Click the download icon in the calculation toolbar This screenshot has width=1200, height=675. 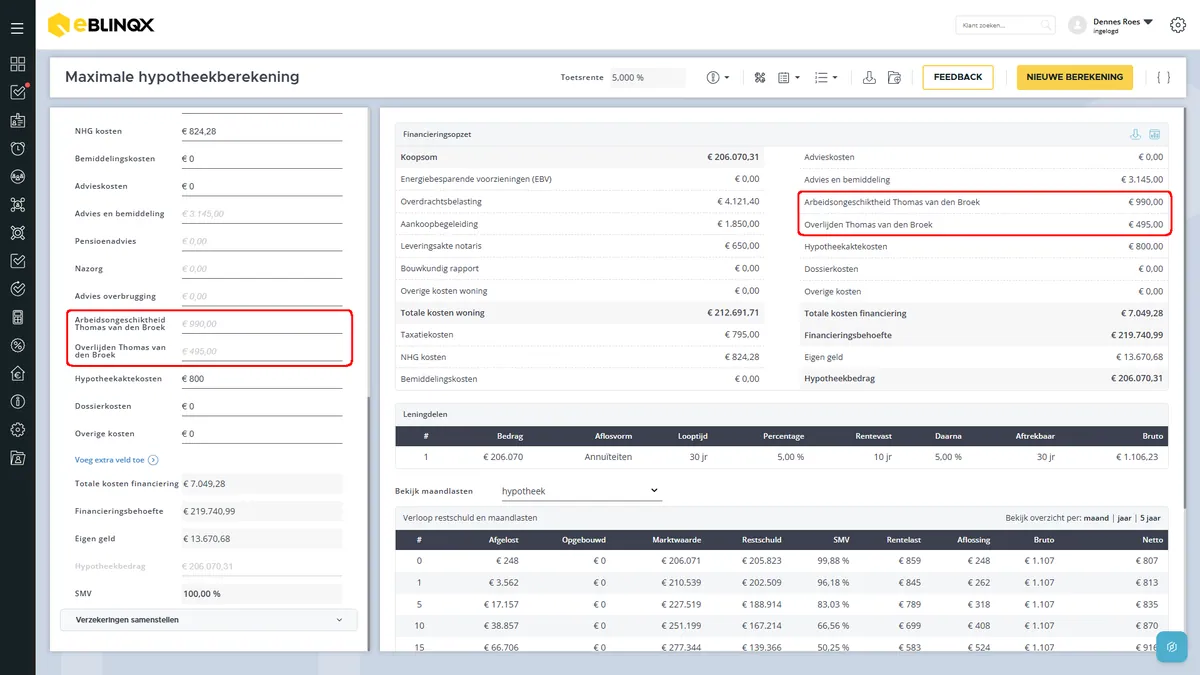(x=869, y=77)
